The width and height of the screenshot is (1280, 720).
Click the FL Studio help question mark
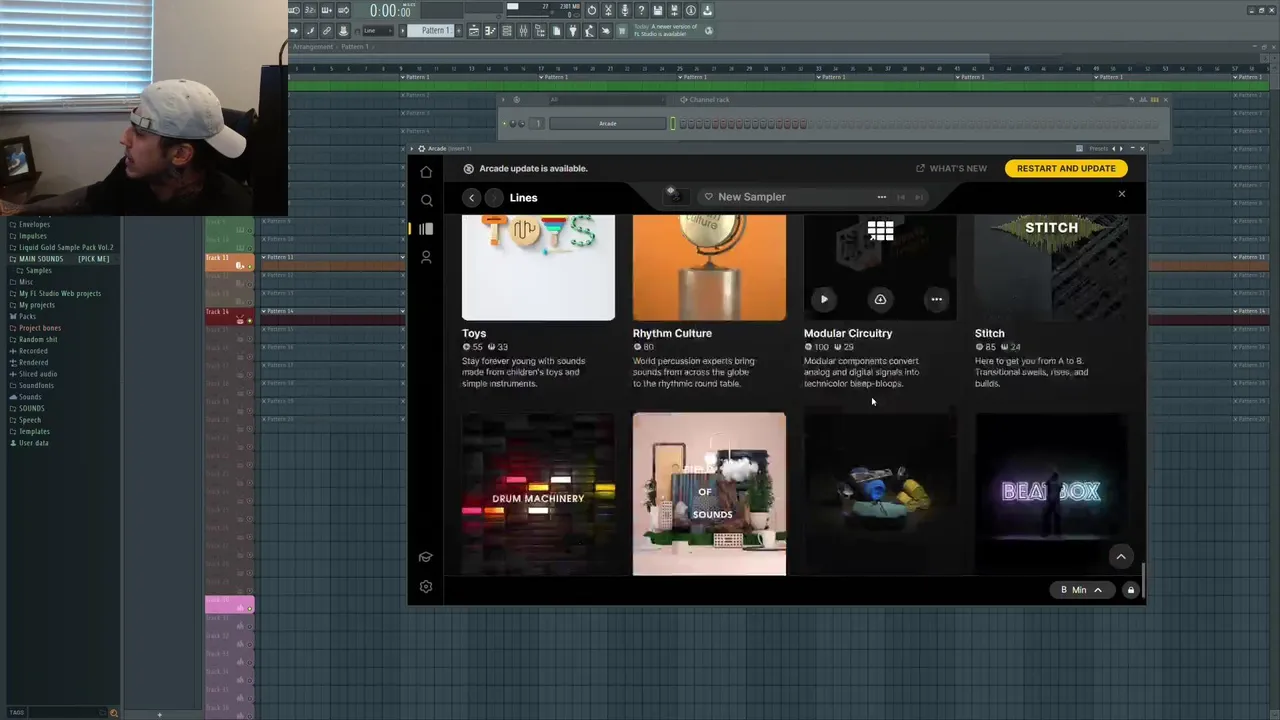point(641,11)
